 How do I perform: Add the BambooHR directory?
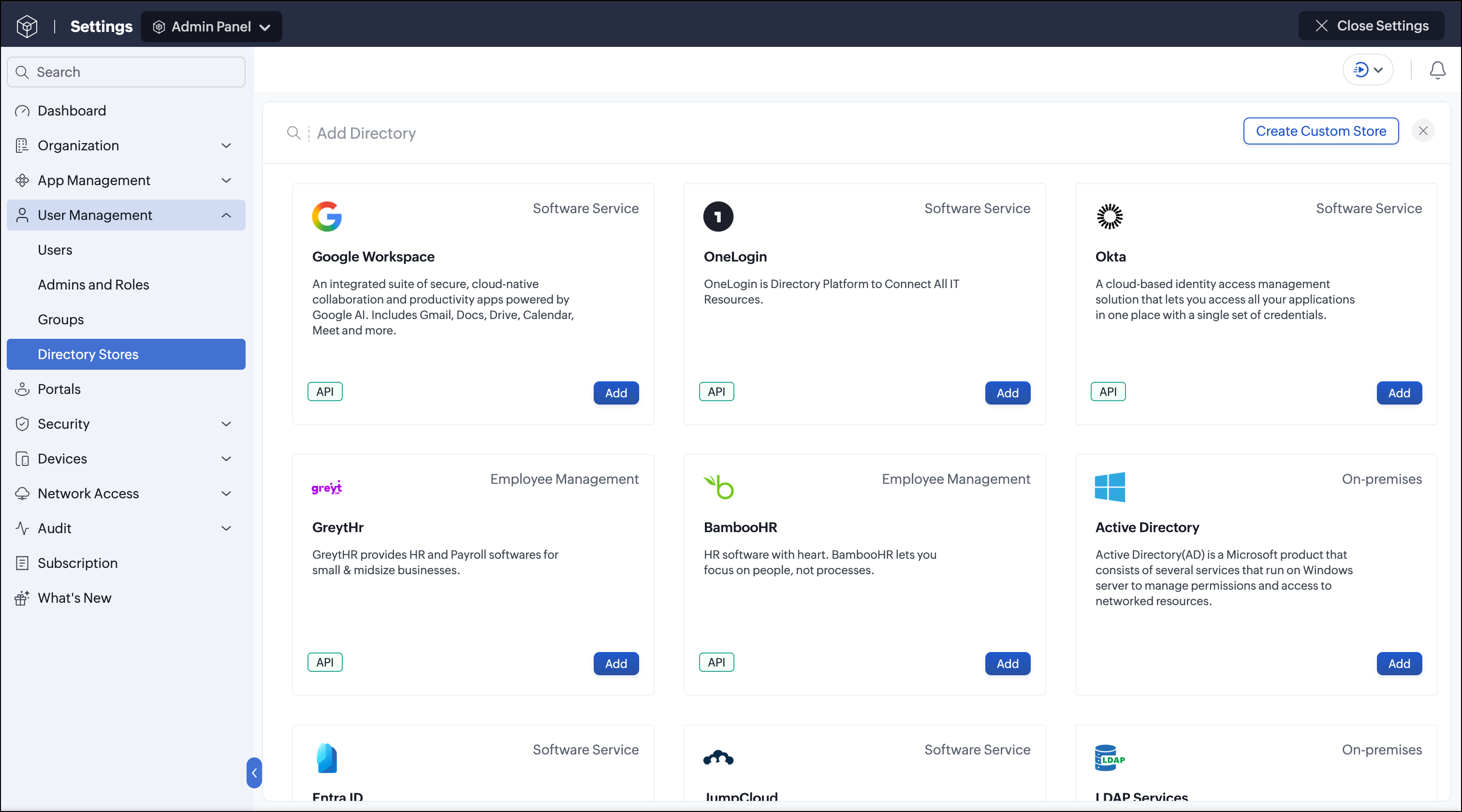(x=1008, y=664)
